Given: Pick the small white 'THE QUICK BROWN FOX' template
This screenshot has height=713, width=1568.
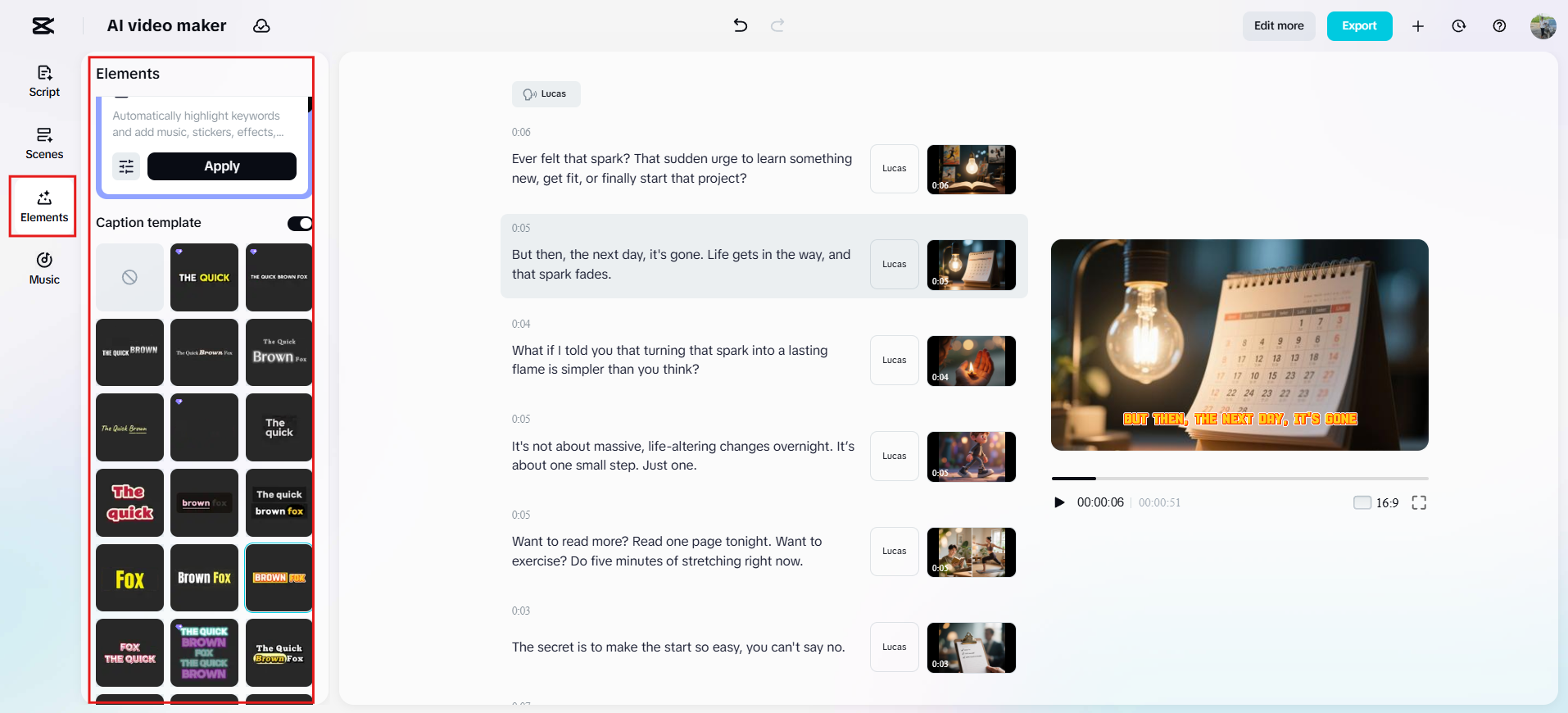Looking at the screenshot, I should pos(279,277).
